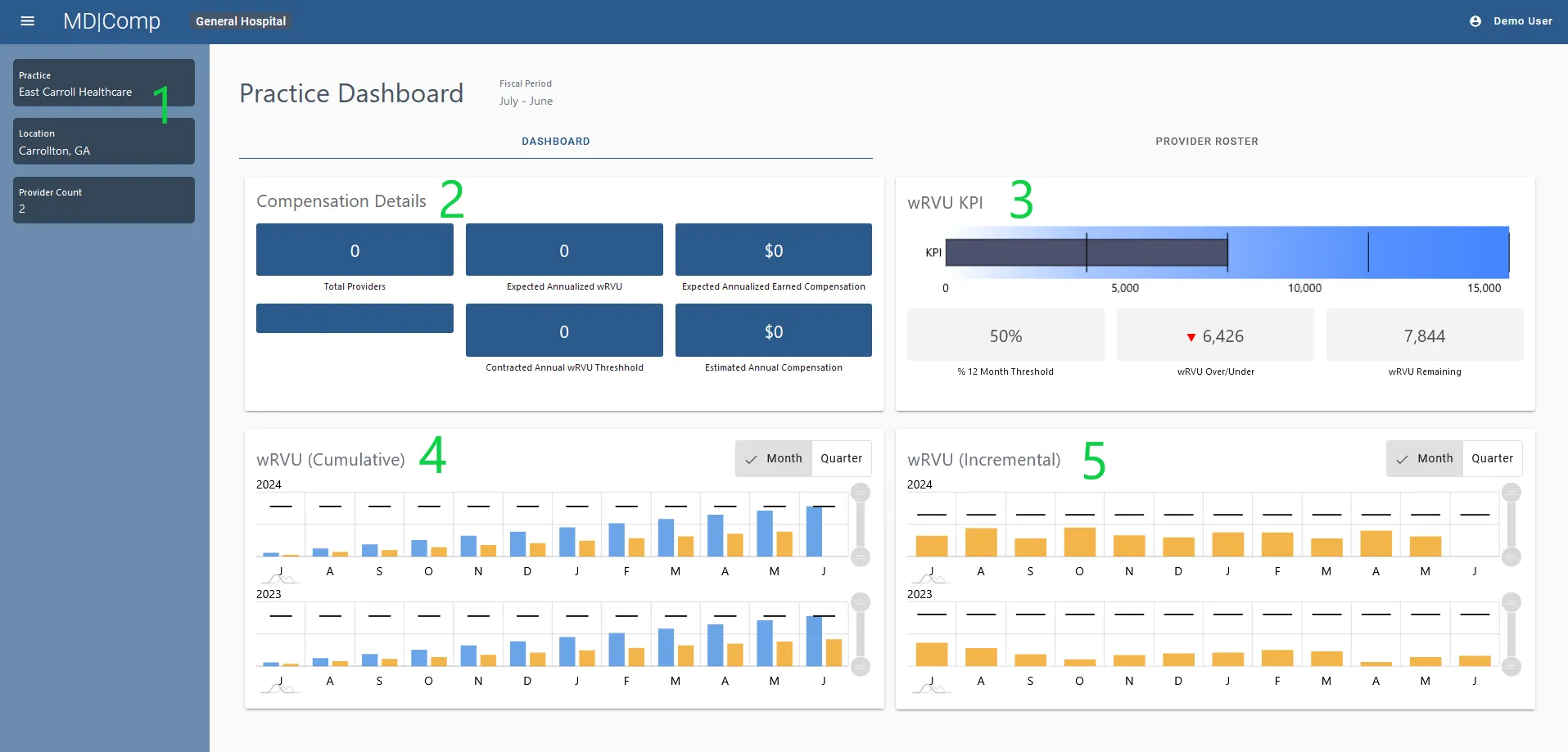Click the % 12 Month Threshold tile

point(1005,335)
